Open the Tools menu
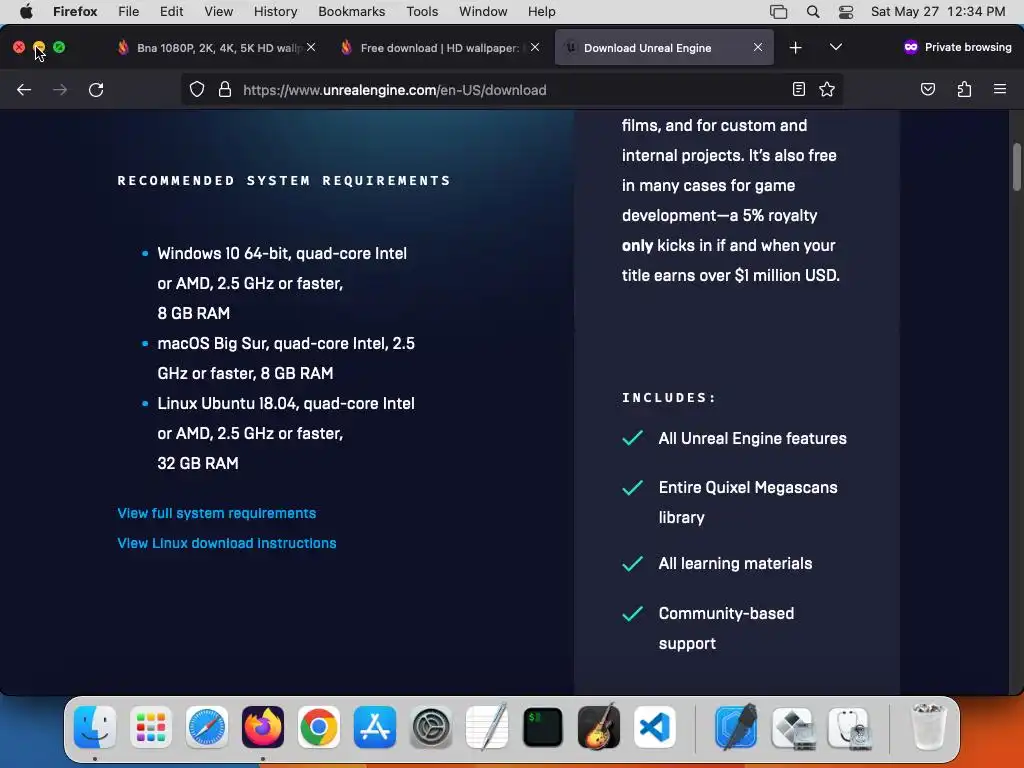Screen dimensions: 1024x768 coord(422,11)
